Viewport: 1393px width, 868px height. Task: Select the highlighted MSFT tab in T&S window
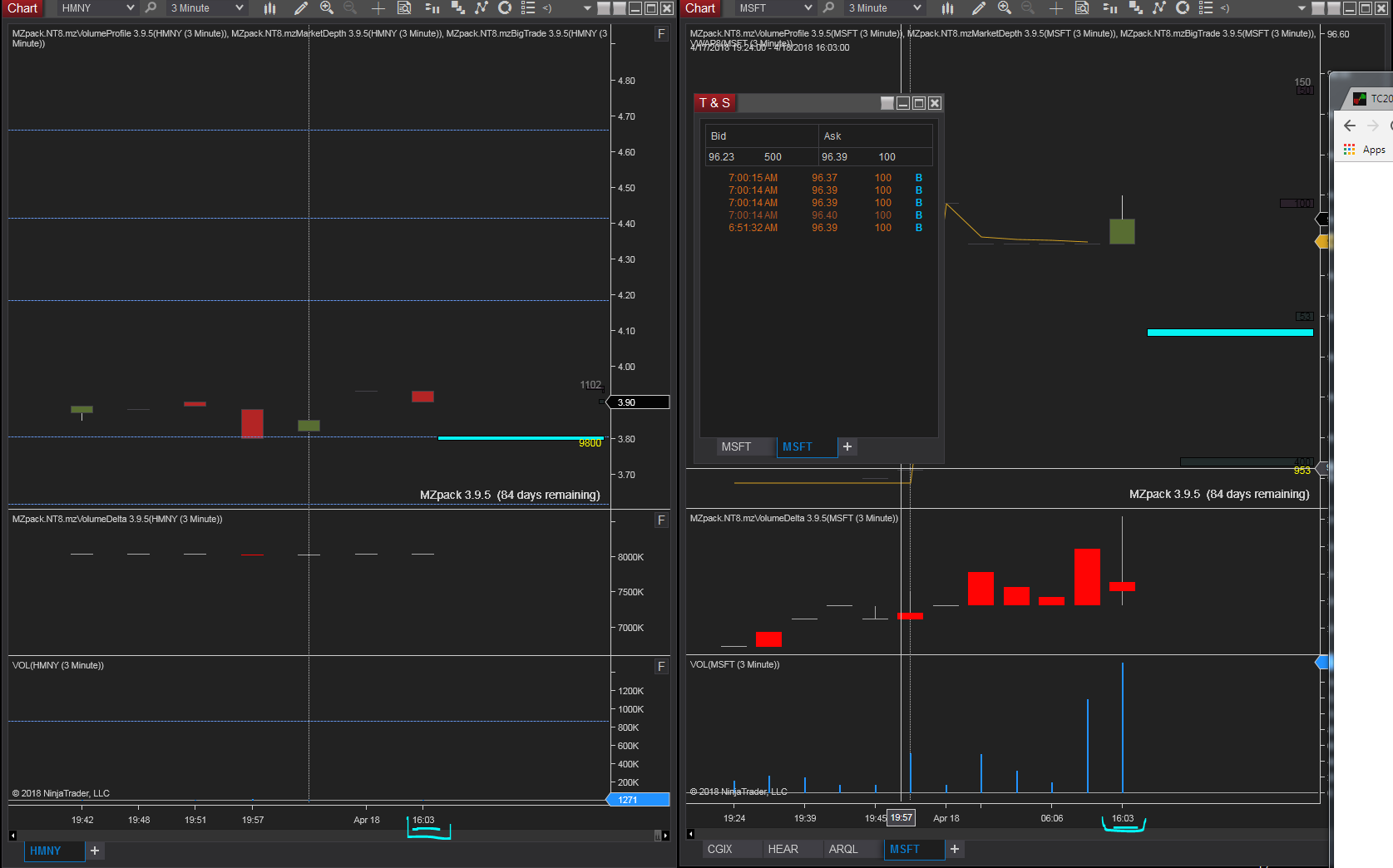807,446
